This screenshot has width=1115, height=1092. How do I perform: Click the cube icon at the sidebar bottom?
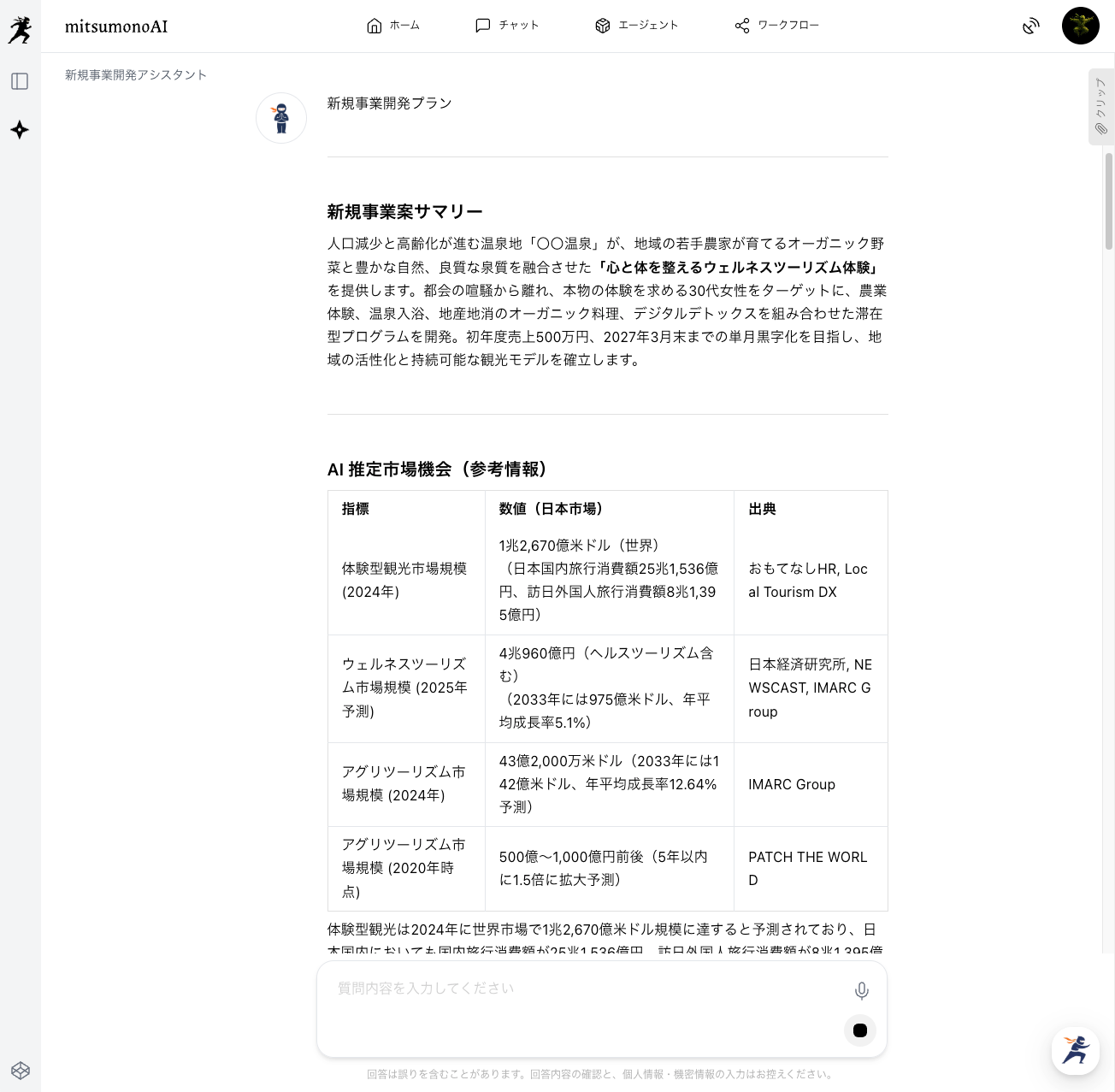[21, 1071]
